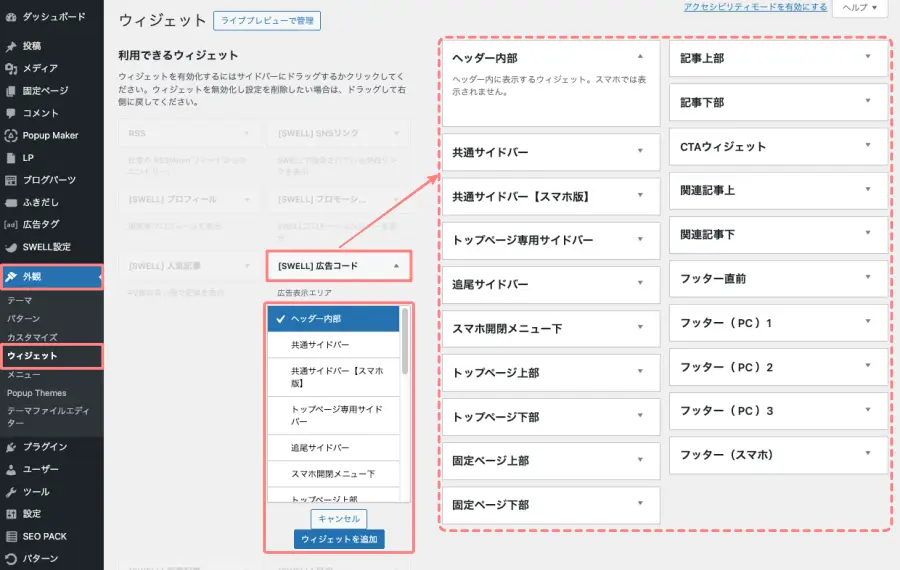Open the 外観 パターン submenu item
The image size is (900, 570).
pos(24,319)
